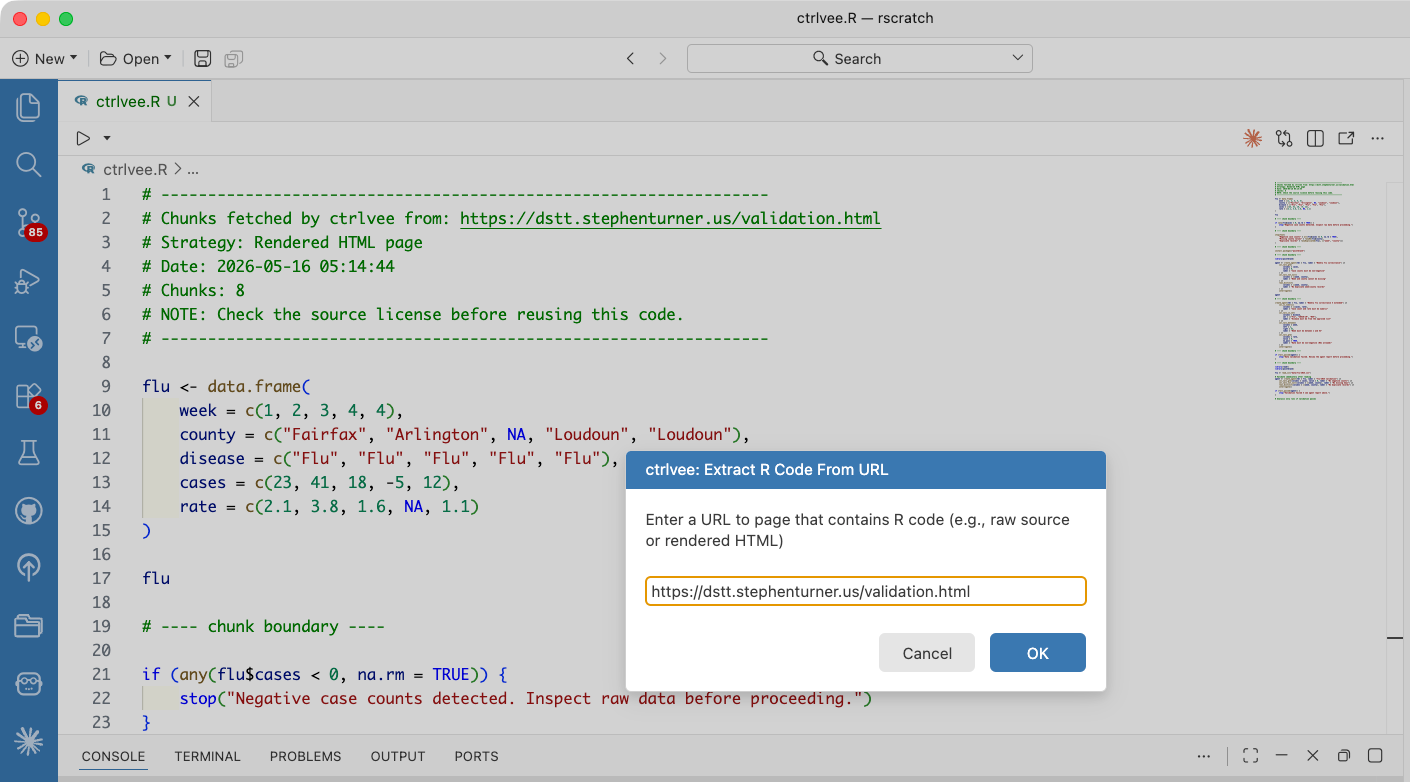Click the stacked folders sidebar icon

28,626
